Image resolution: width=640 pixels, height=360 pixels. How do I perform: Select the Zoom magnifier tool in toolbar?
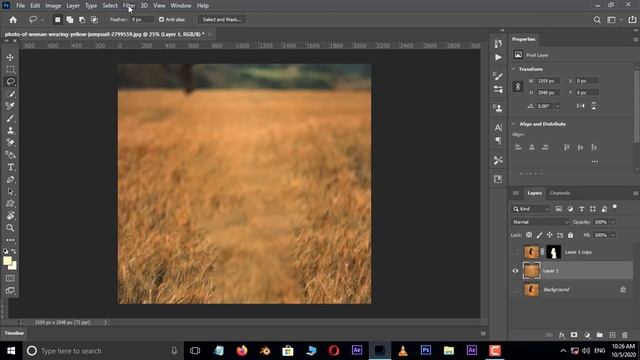10,228
